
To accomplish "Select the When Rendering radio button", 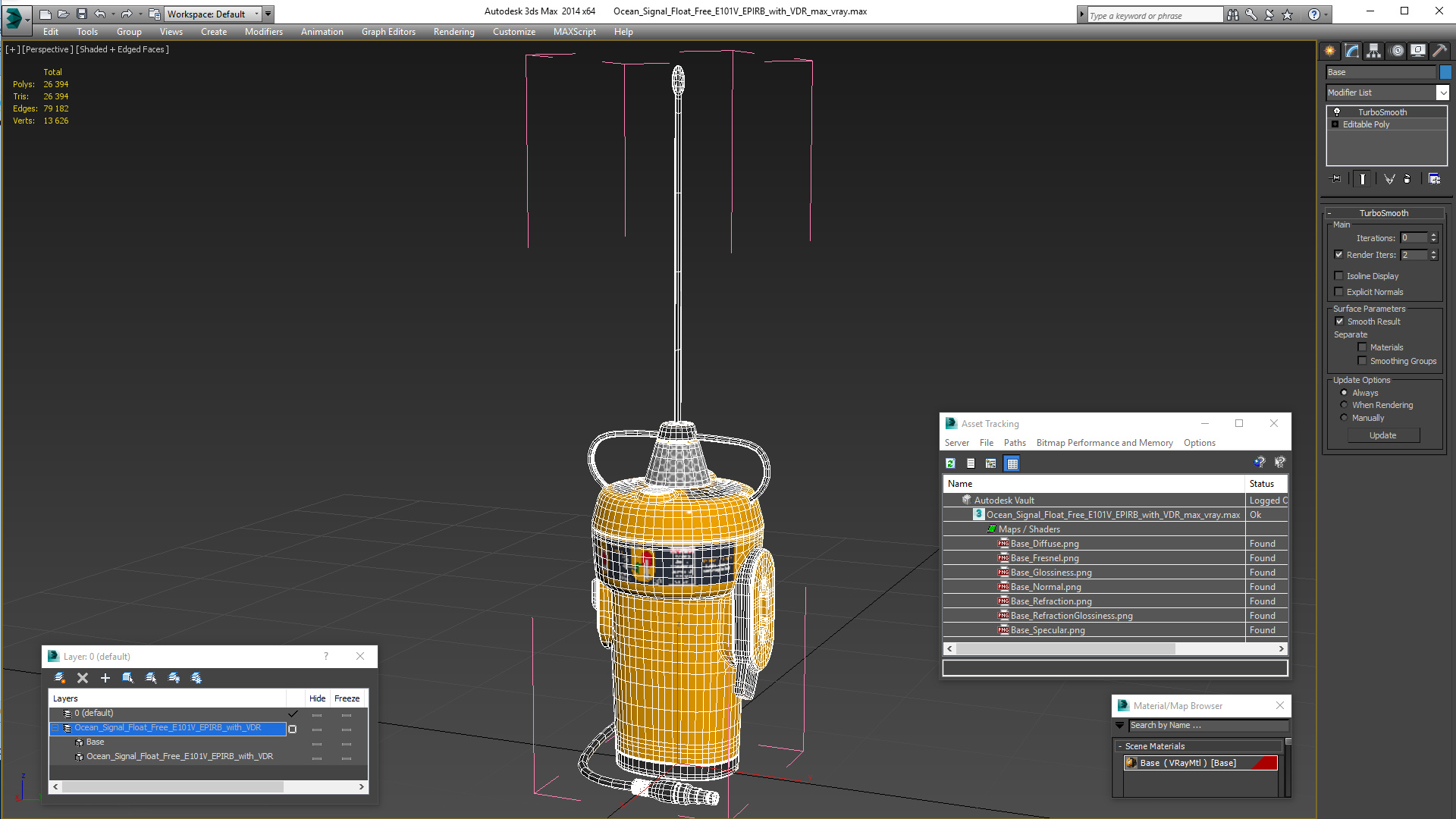I will [1345, 405].
